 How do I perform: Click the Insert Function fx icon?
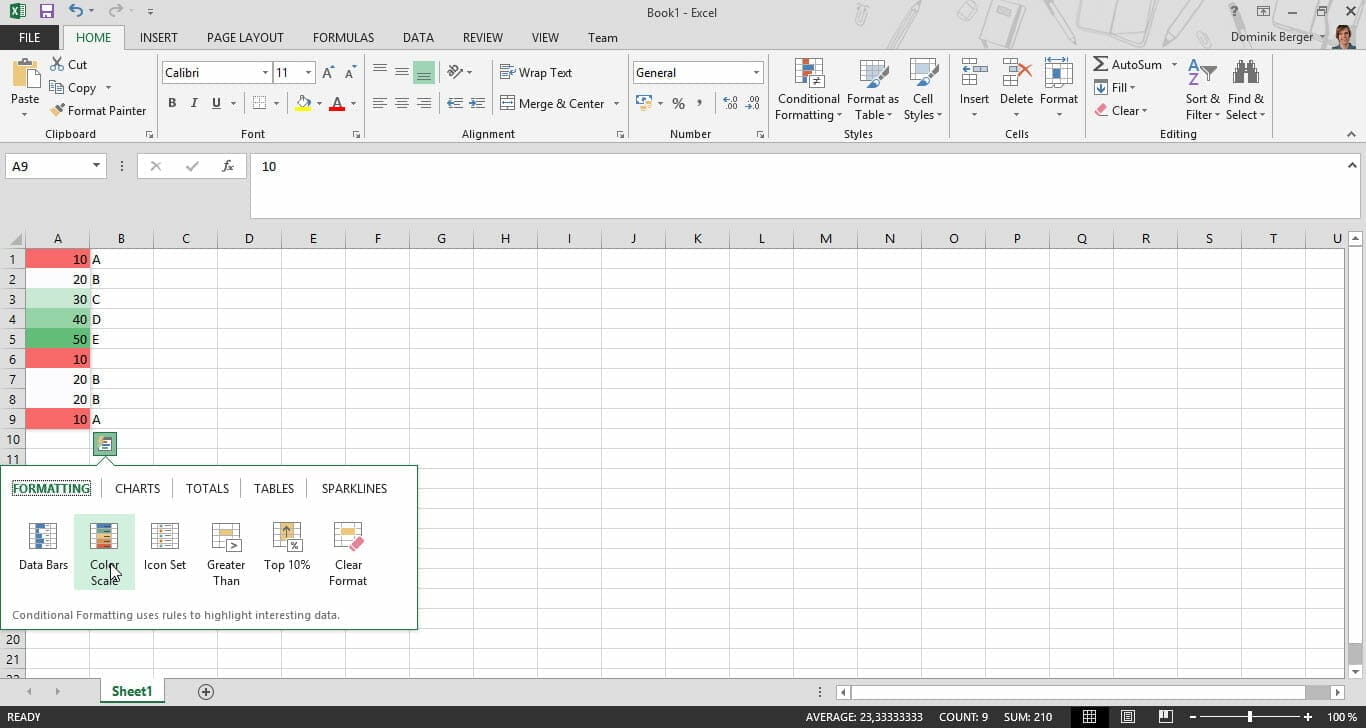point(228,167)
